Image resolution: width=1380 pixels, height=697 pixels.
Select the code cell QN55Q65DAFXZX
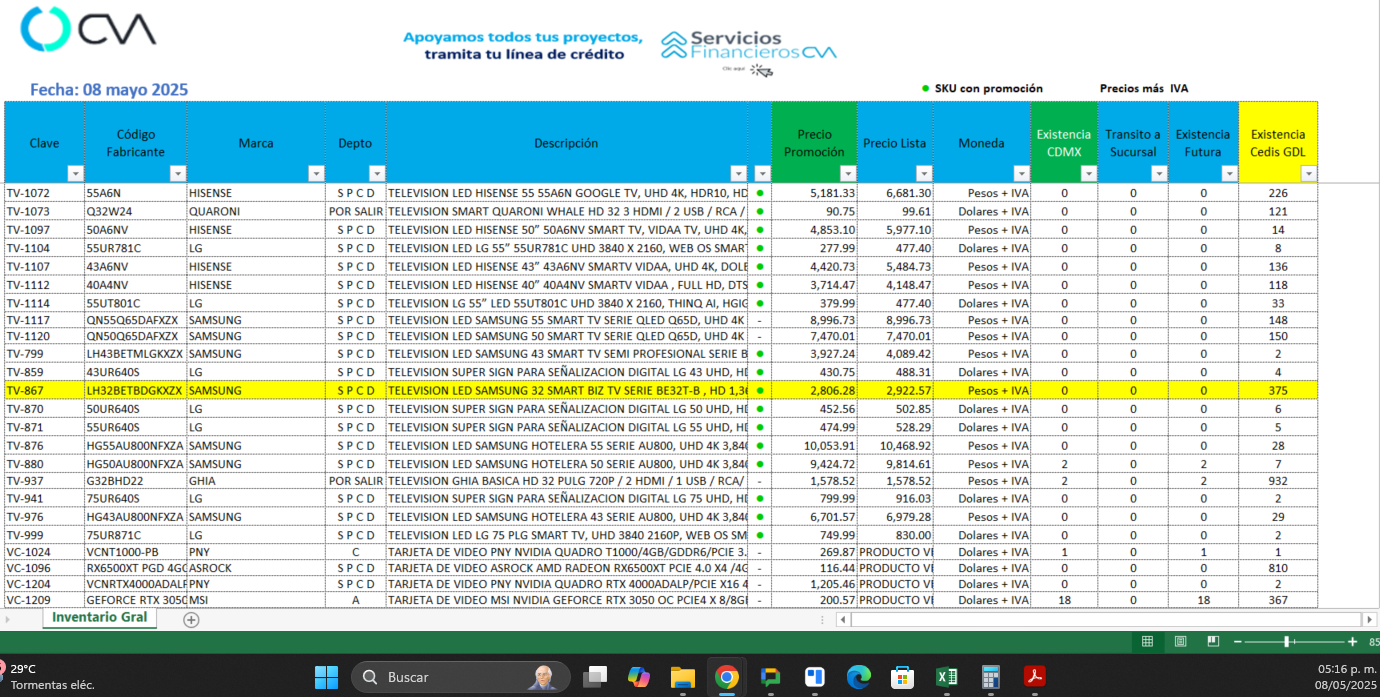[x=135, y=320]
